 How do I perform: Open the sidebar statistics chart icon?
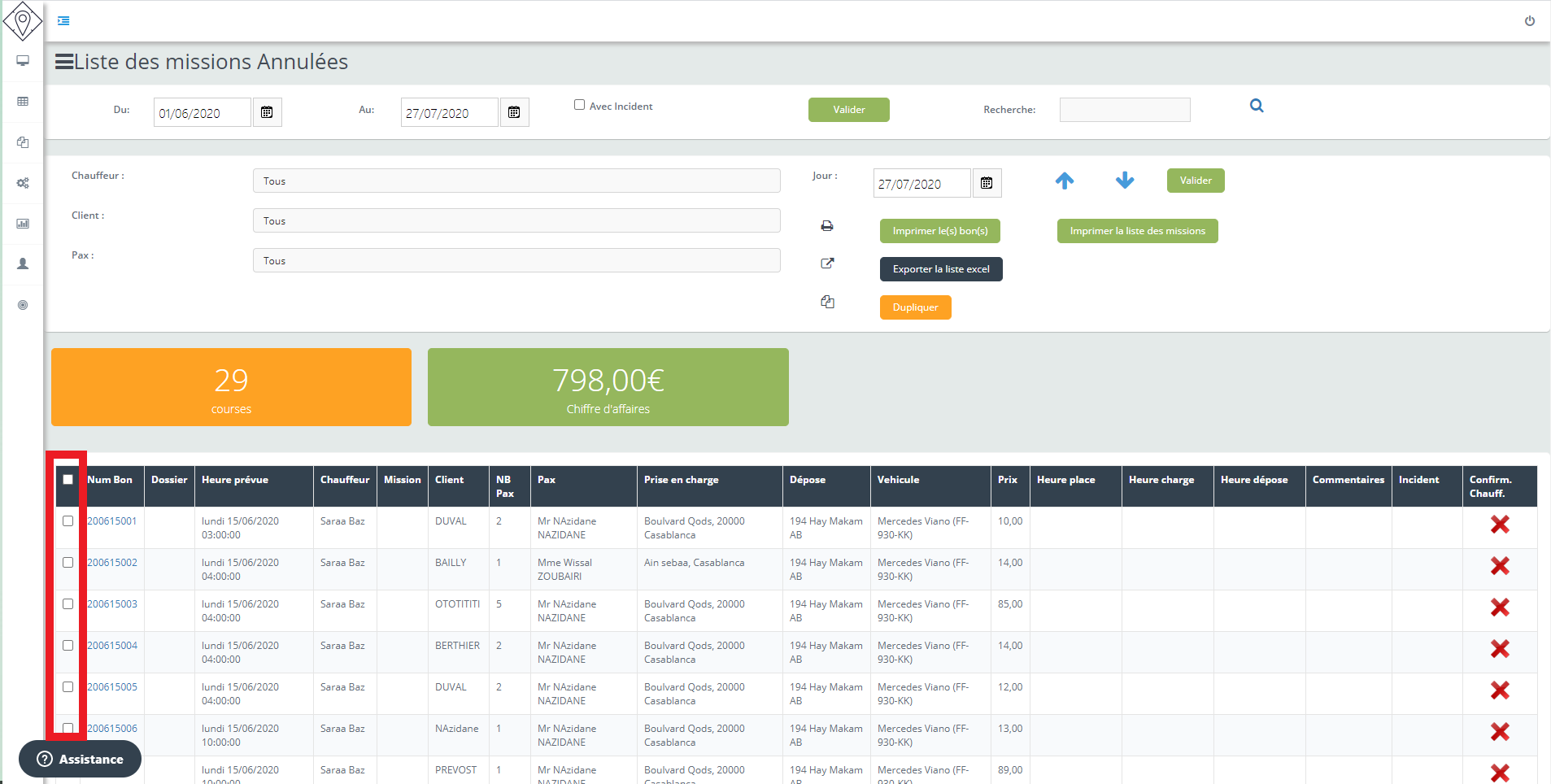point(23,224)
